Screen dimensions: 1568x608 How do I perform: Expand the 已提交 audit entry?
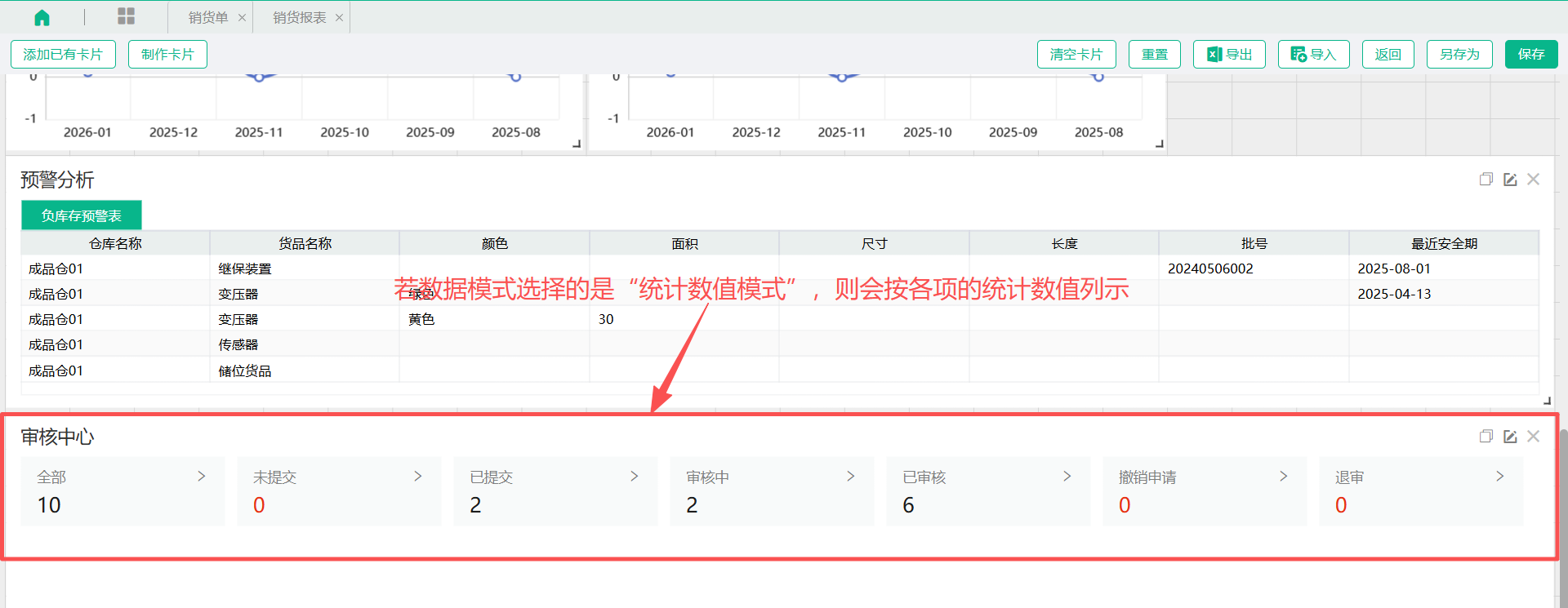click(634, 477)
